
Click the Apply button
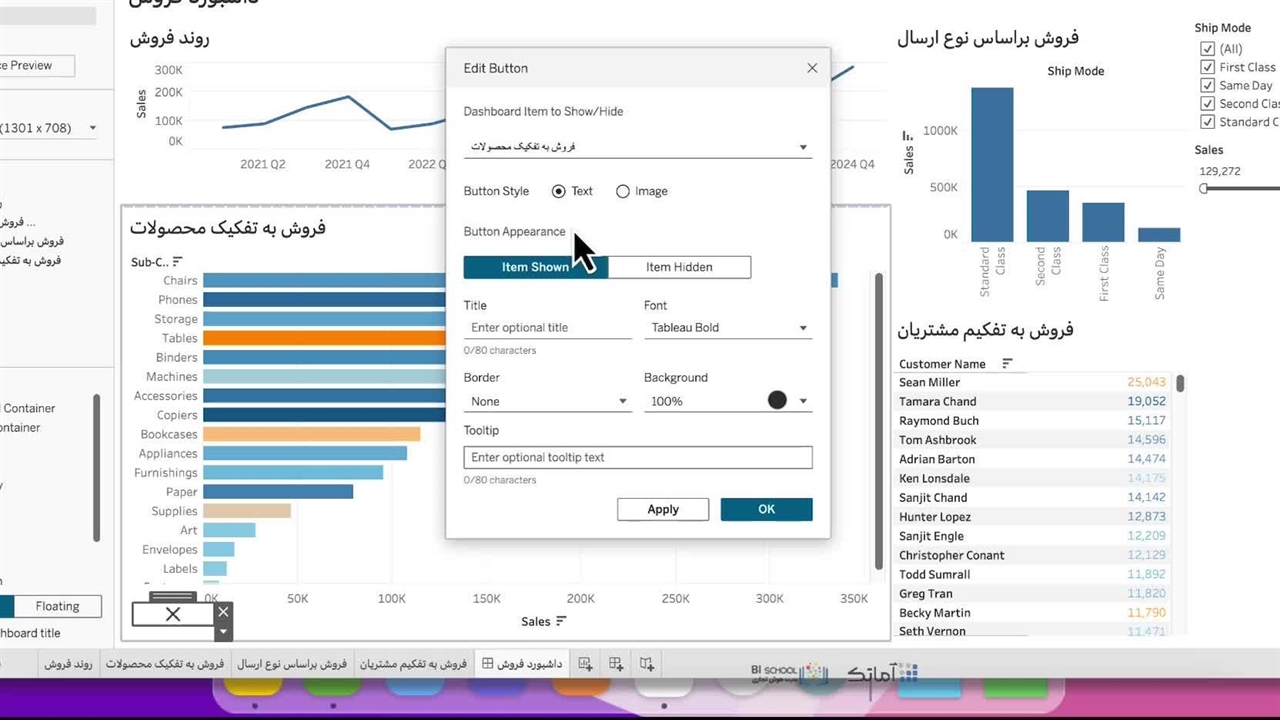662,509
